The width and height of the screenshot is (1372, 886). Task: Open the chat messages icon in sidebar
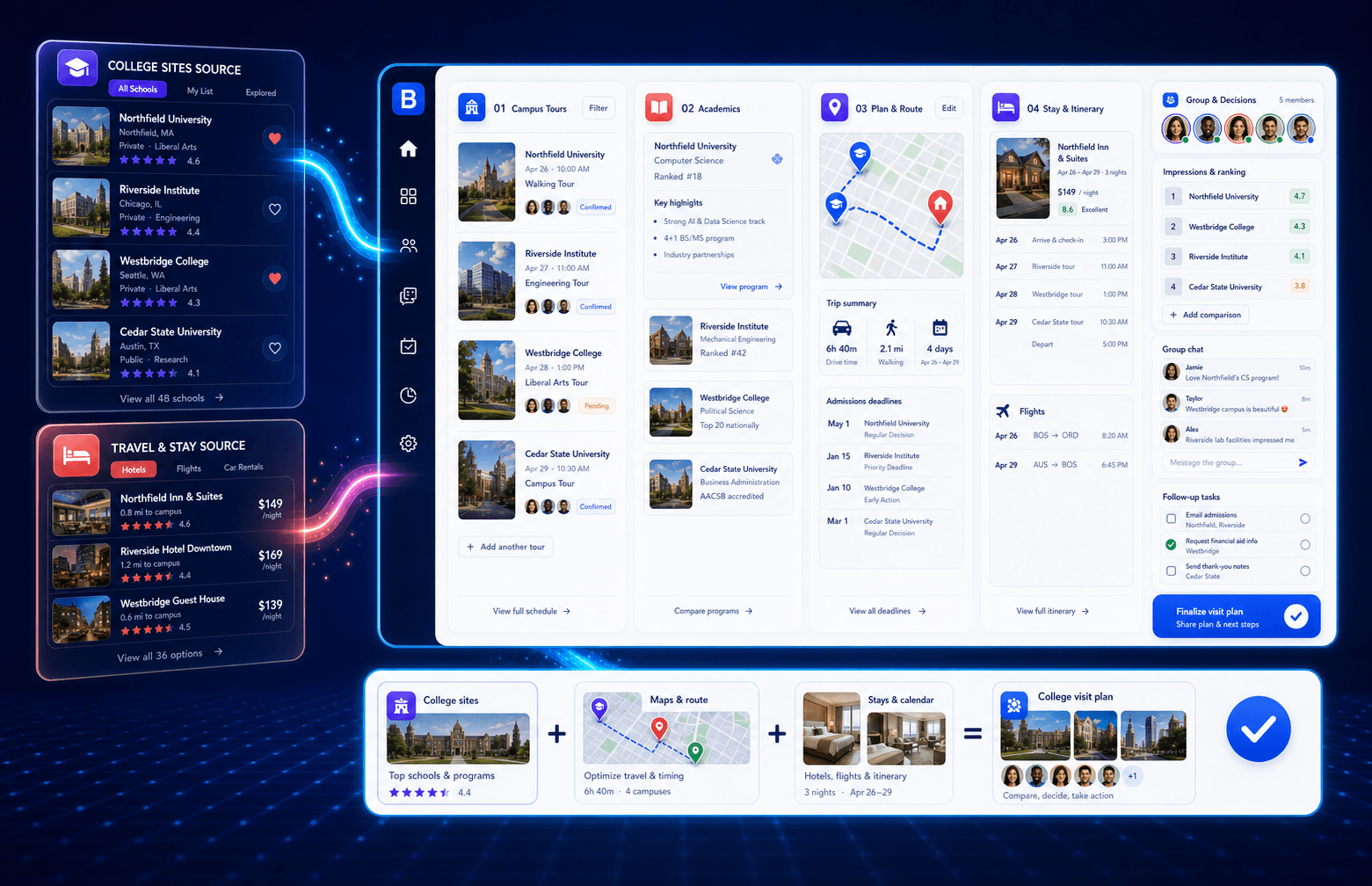pos(408,296)
